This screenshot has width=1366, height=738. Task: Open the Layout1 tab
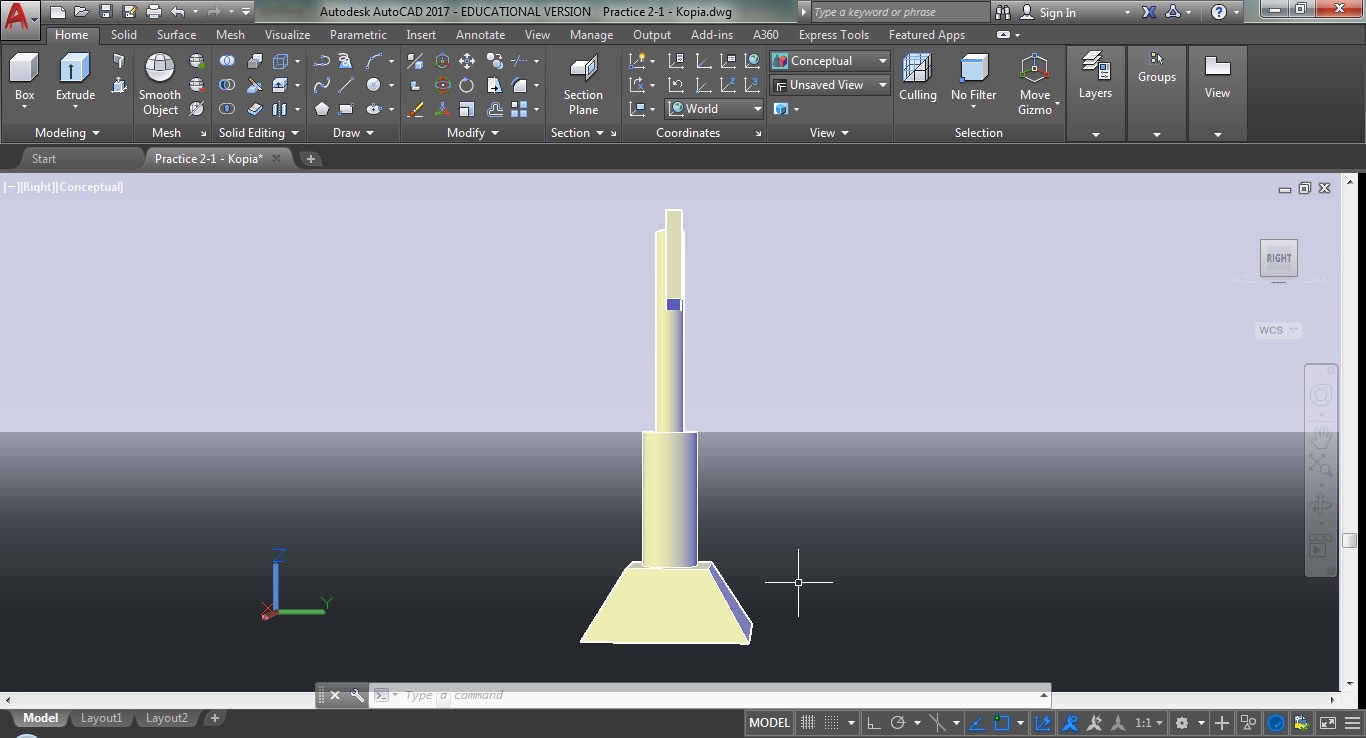[101, 718]
